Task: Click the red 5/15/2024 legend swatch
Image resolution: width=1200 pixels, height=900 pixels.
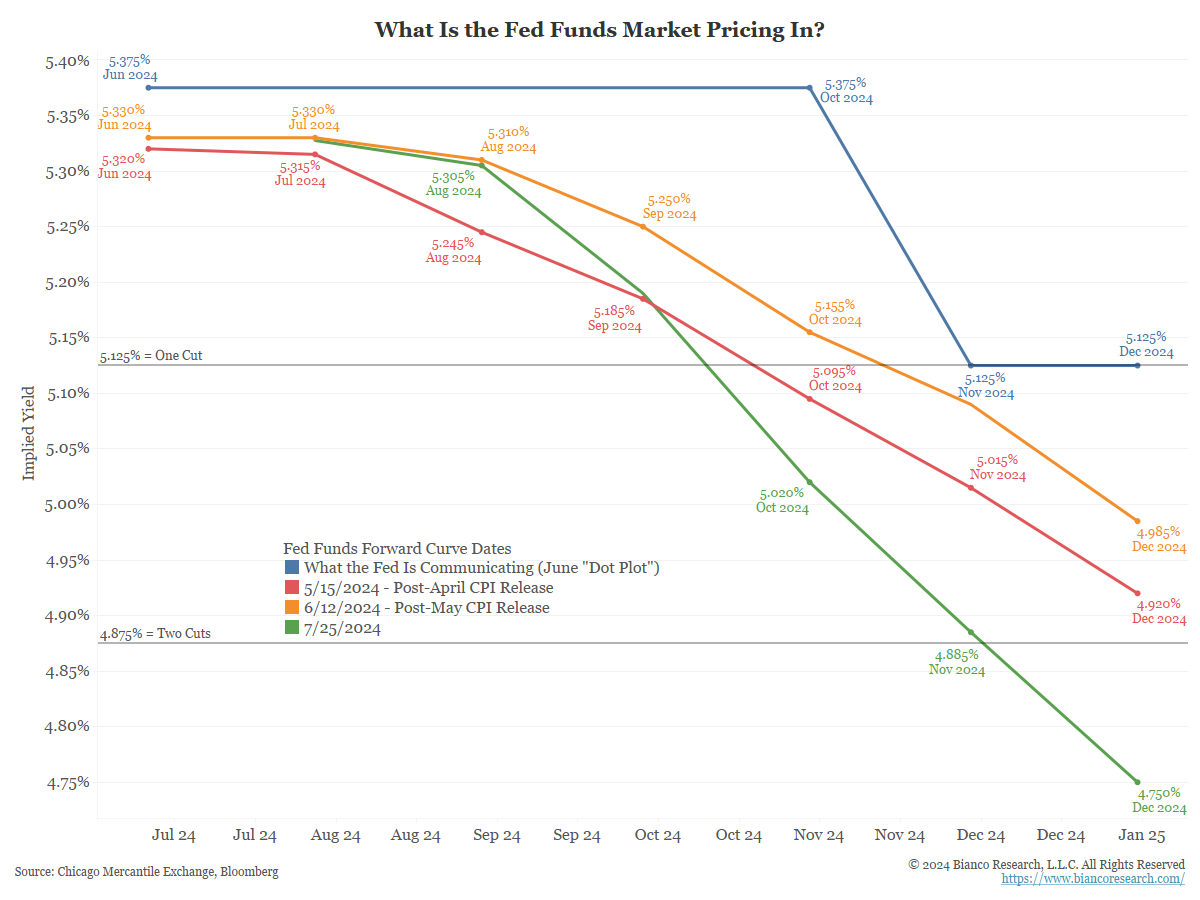Action: (292, 588)
